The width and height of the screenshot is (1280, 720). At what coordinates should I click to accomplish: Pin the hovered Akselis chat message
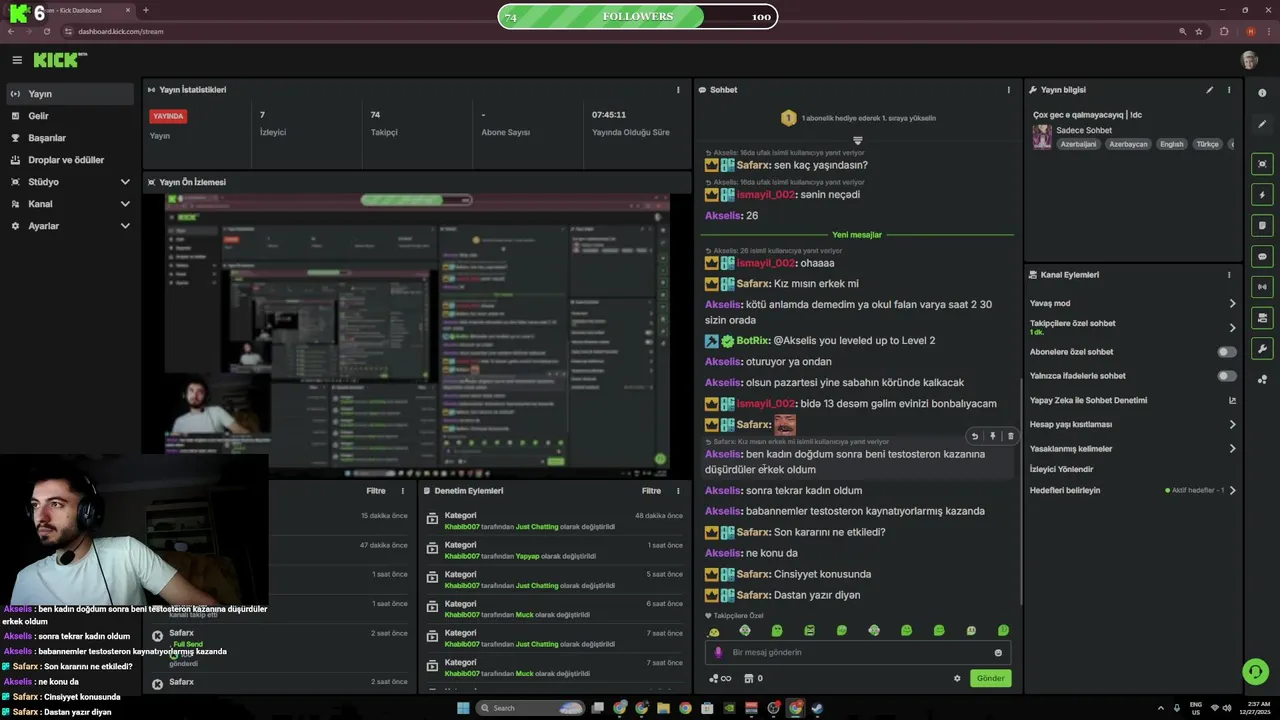tap(993, 436)
